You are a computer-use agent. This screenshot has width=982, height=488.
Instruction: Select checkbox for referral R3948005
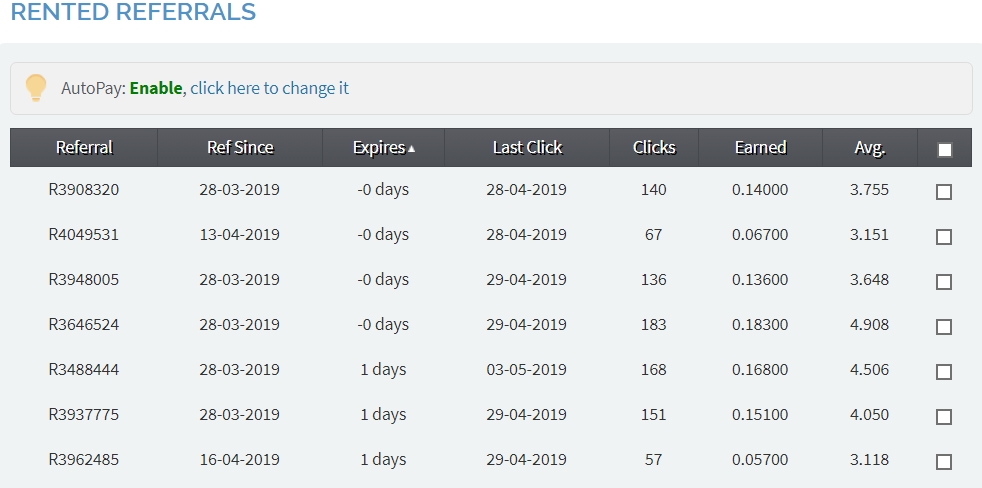pos(944,282)
